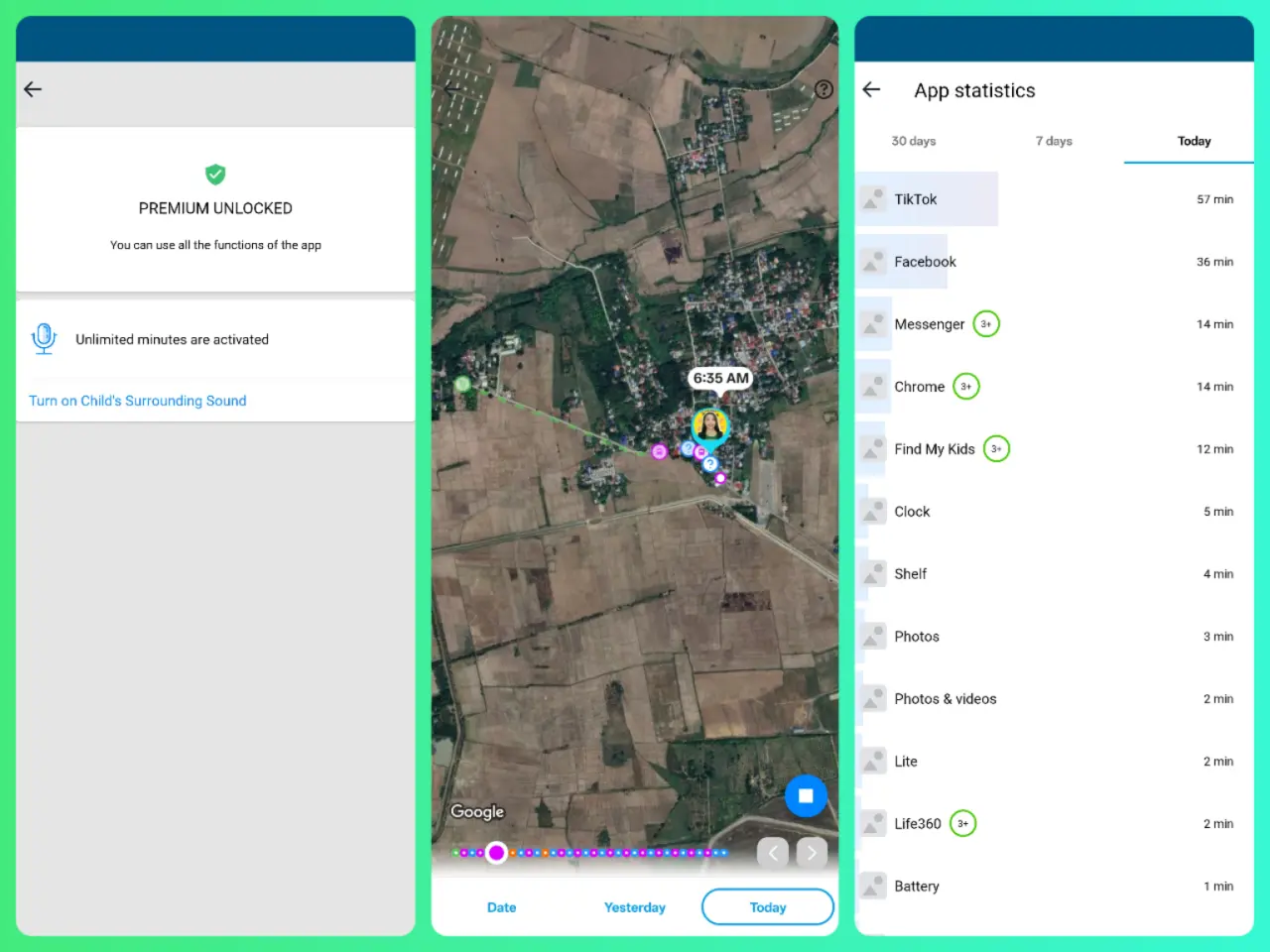Click the Clock app icon
This screenshot has height=952, width=1270.
873,512
